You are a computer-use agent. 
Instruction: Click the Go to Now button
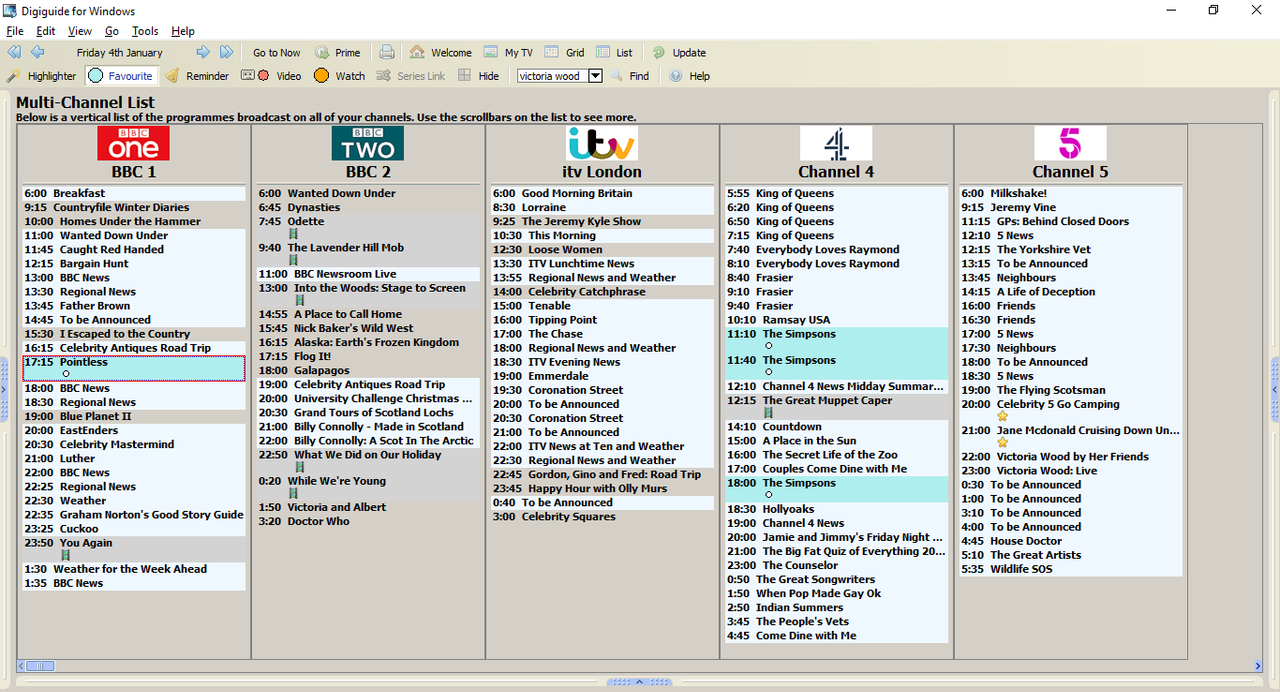tap(276, 53)
